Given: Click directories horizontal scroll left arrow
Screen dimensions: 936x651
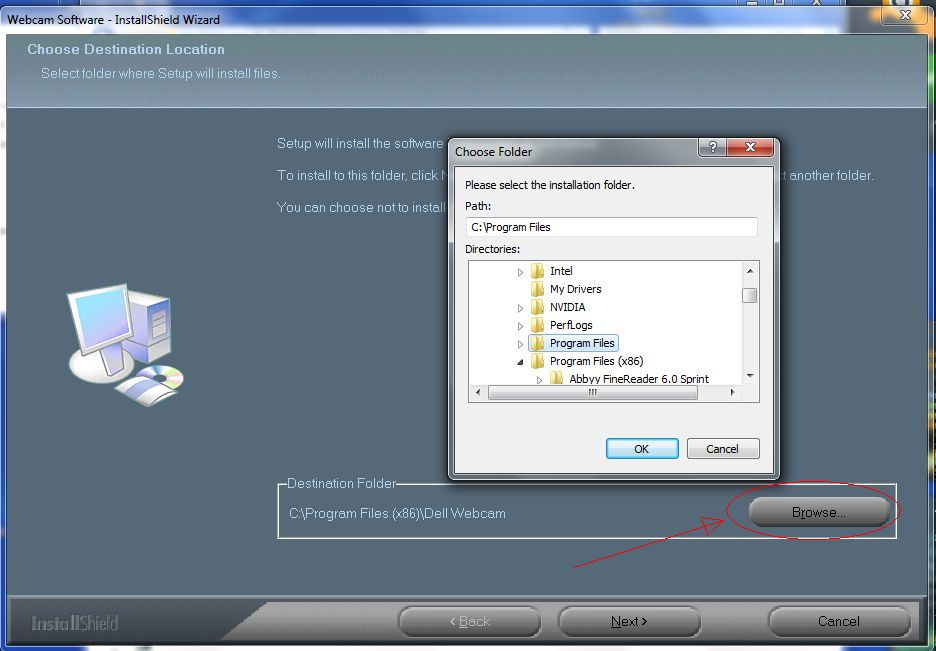Looking at the screenshot, I should click(477, 393).
